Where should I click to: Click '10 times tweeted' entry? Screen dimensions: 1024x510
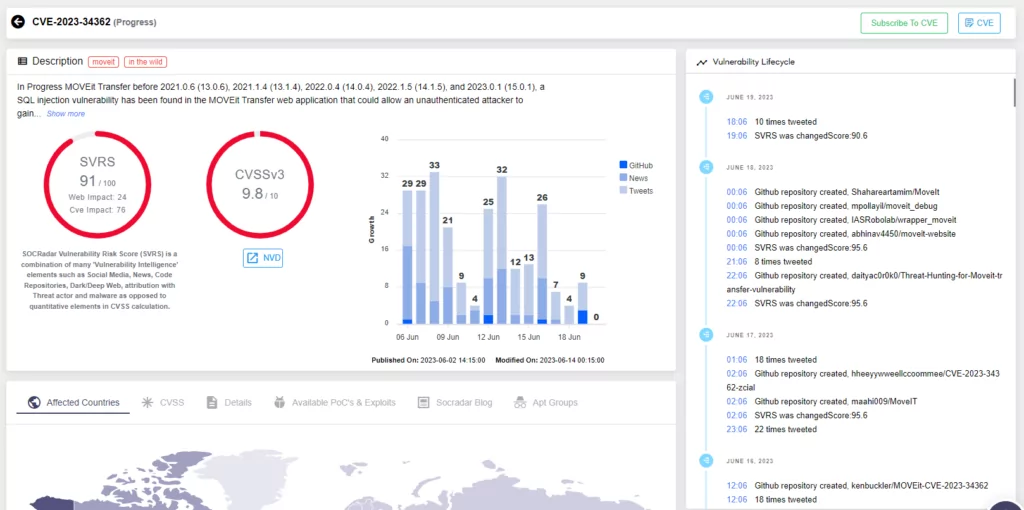tap(786, 121)
